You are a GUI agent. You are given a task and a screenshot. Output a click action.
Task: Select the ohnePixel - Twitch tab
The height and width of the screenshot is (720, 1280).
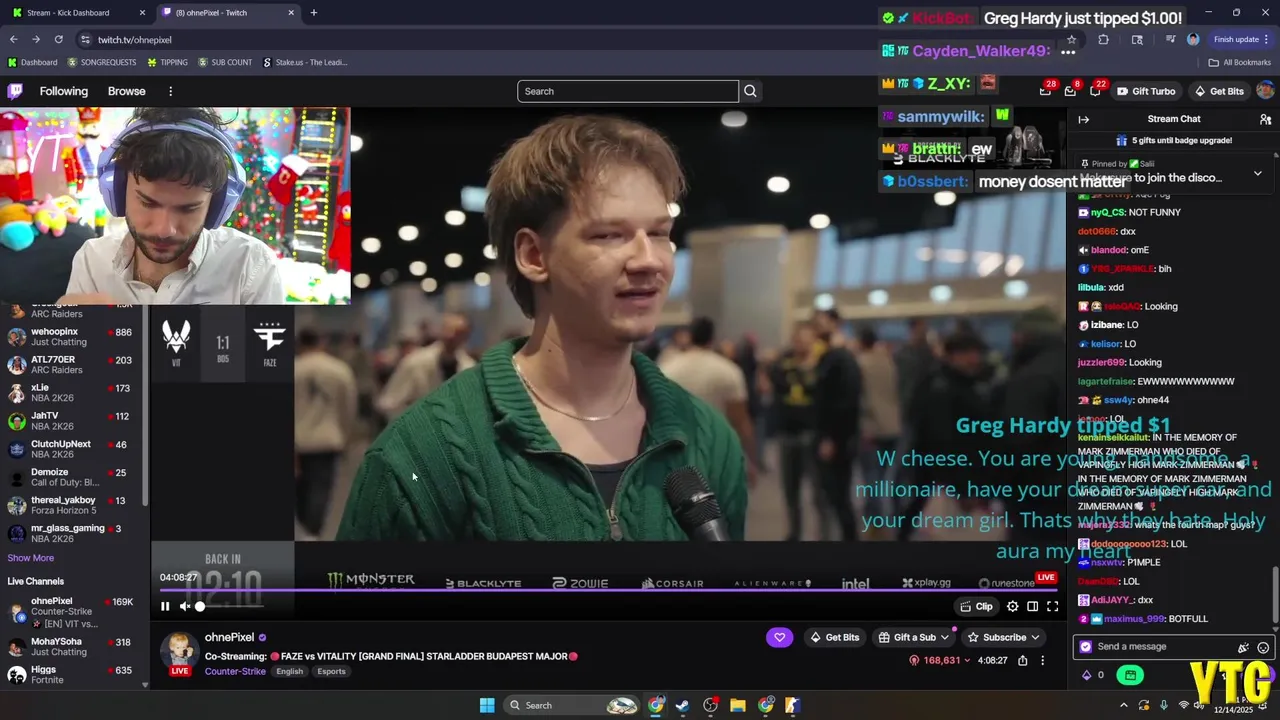228,13
